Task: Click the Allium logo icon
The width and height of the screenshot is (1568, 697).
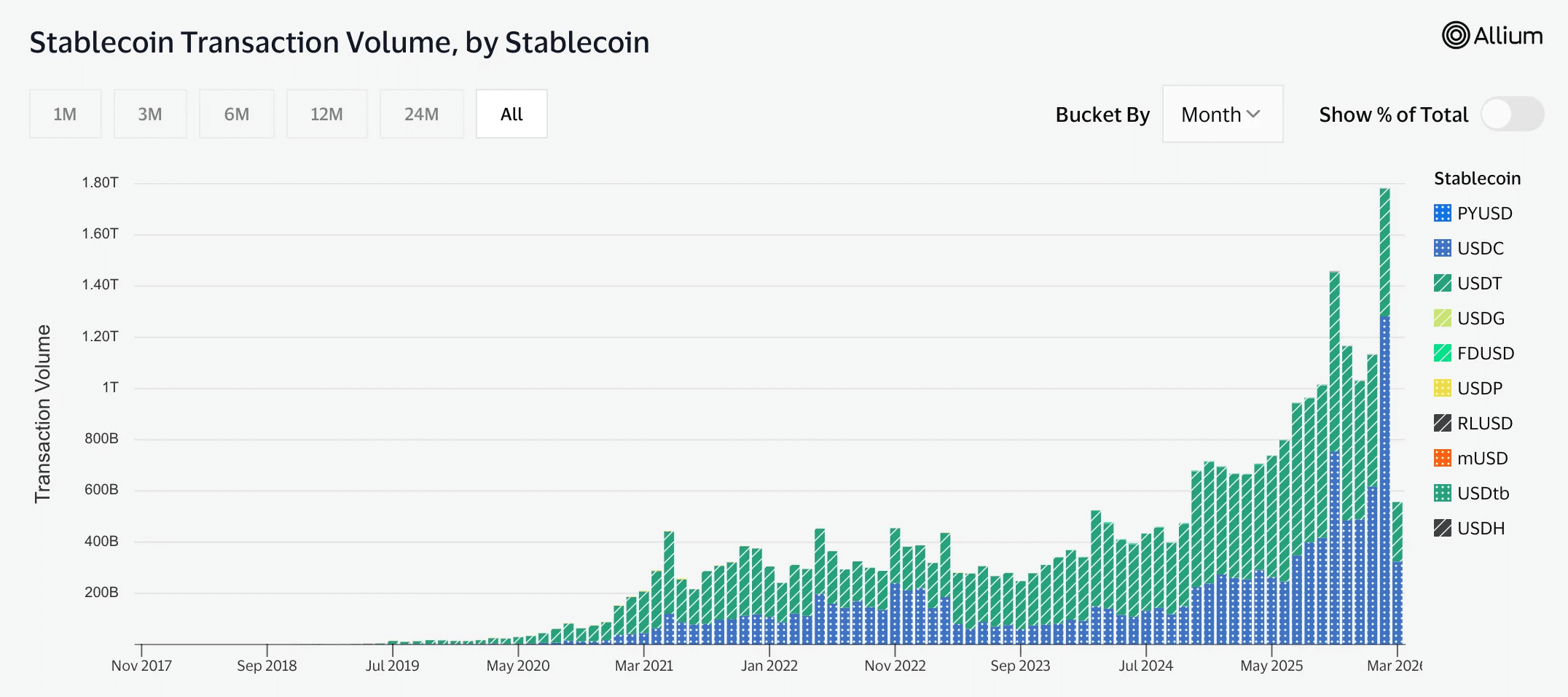Action: coord(1455,35)
